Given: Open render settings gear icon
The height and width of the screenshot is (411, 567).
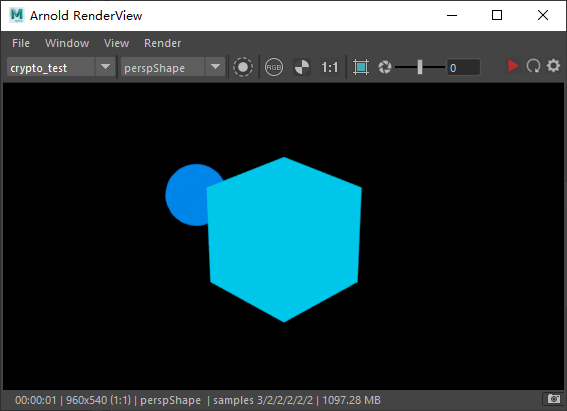Looking at the screenshot, I should (x=553, y=66).
